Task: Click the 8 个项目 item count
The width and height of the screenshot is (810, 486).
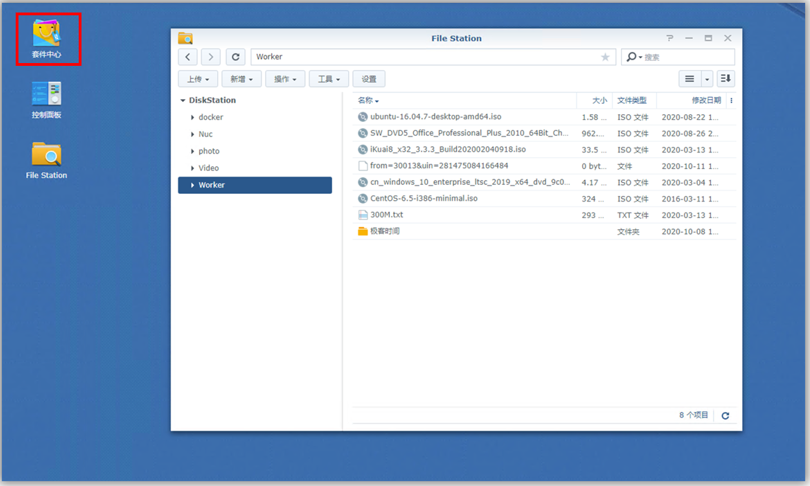Action: click(x=693, y=415)
